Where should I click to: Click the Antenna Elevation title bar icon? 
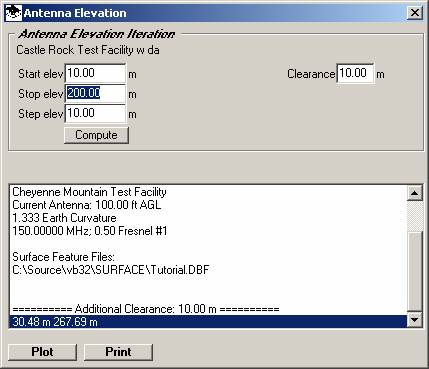[x=14, y=13]
